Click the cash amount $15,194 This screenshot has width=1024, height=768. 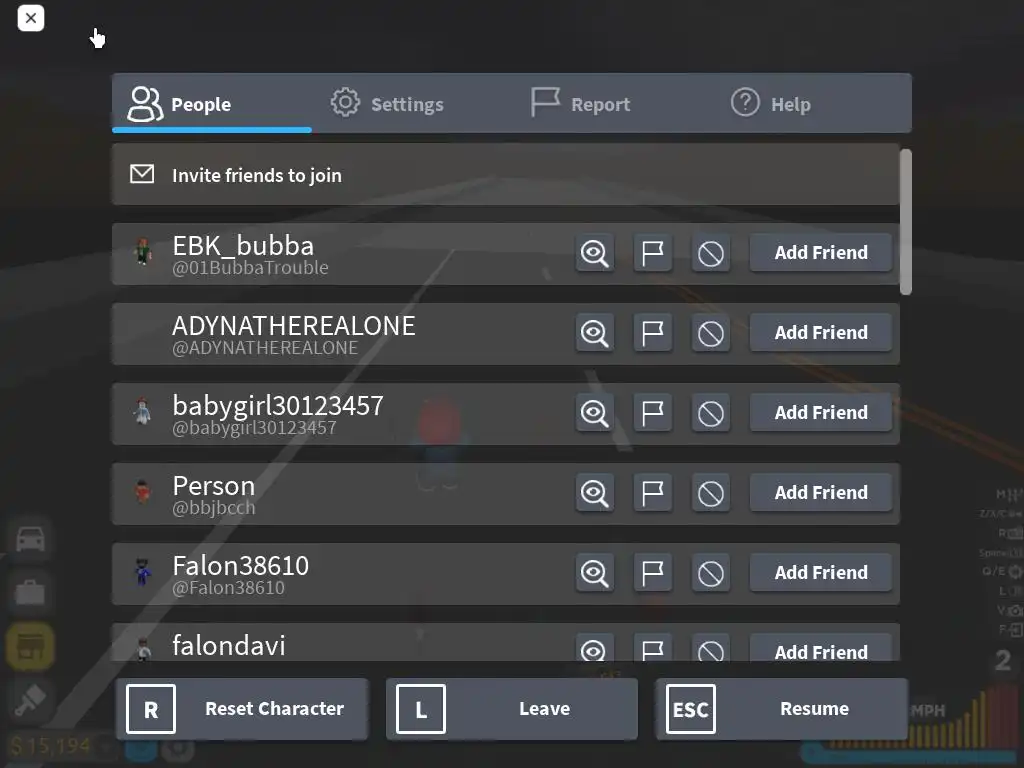50,746
